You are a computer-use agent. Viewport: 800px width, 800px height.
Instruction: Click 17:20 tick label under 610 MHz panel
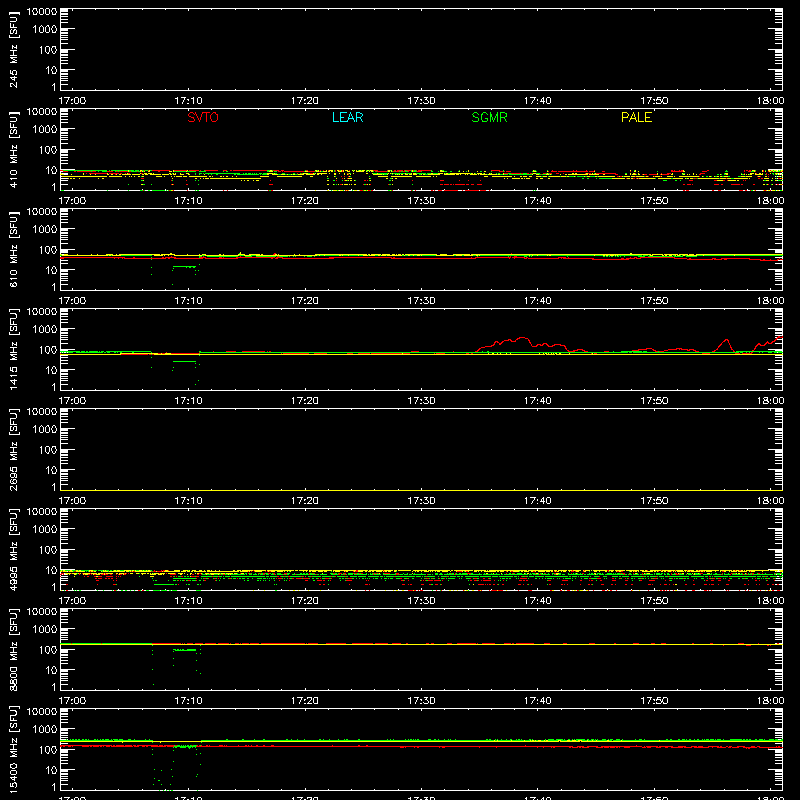(305, 301)
